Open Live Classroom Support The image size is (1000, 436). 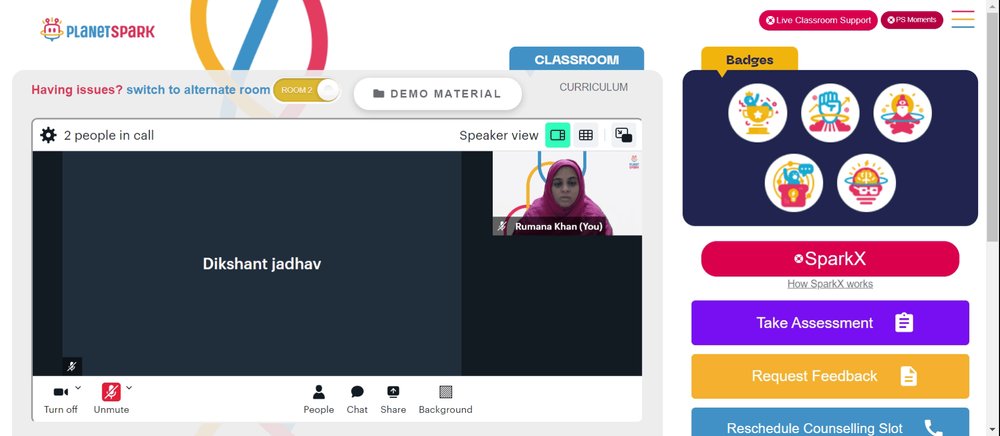[818, 20]
